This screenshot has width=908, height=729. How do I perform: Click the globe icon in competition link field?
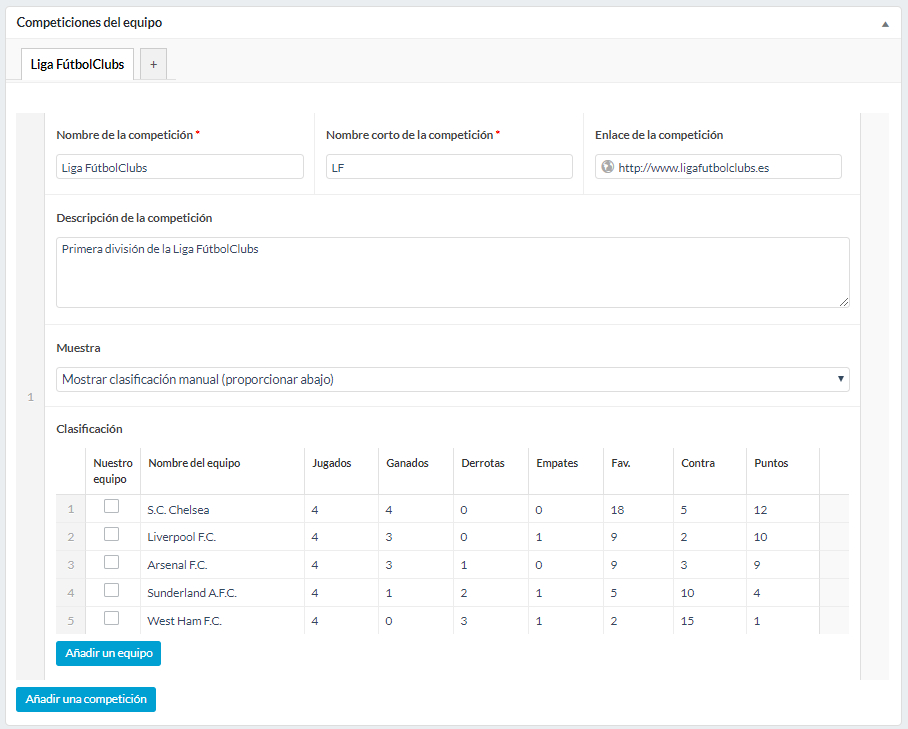(606, 167)
